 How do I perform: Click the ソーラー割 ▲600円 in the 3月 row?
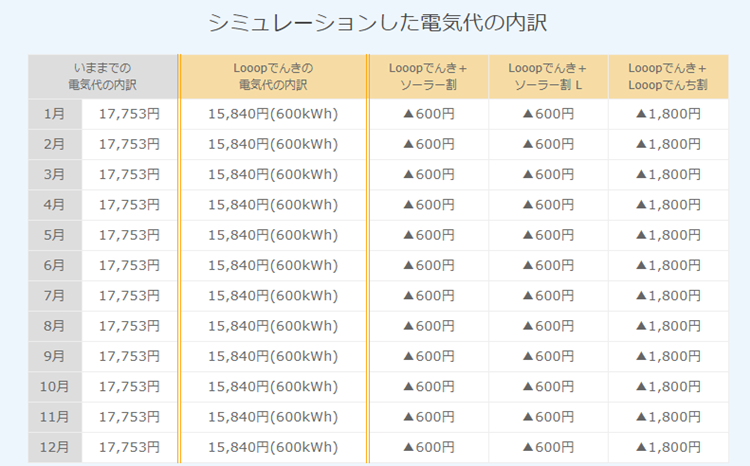coord(429,174)
